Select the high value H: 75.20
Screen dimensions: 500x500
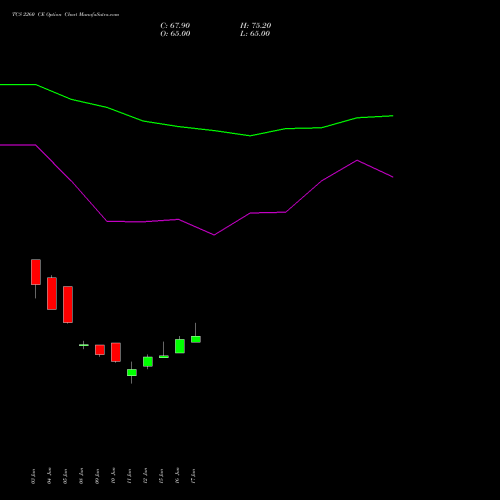(x=255, y=26)
